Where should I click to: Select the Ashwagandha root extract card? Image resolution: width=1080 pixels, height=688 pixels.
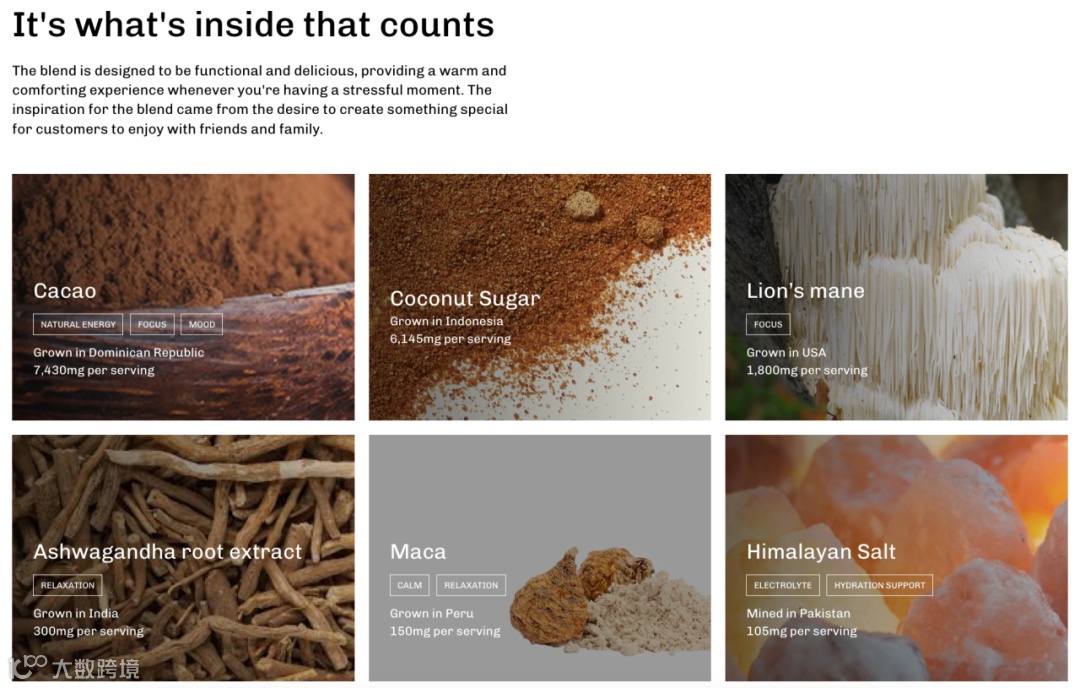pos(183,558)
